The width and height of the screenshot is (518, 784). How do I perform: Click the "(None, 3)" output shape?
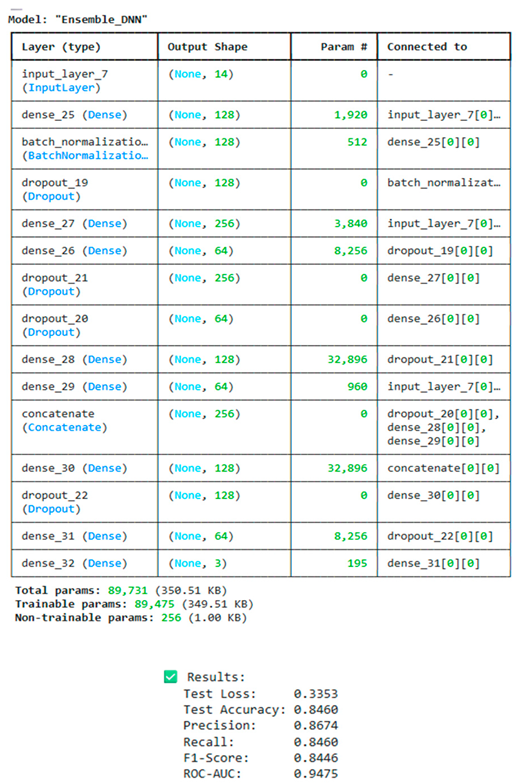(x=198, y=564)
